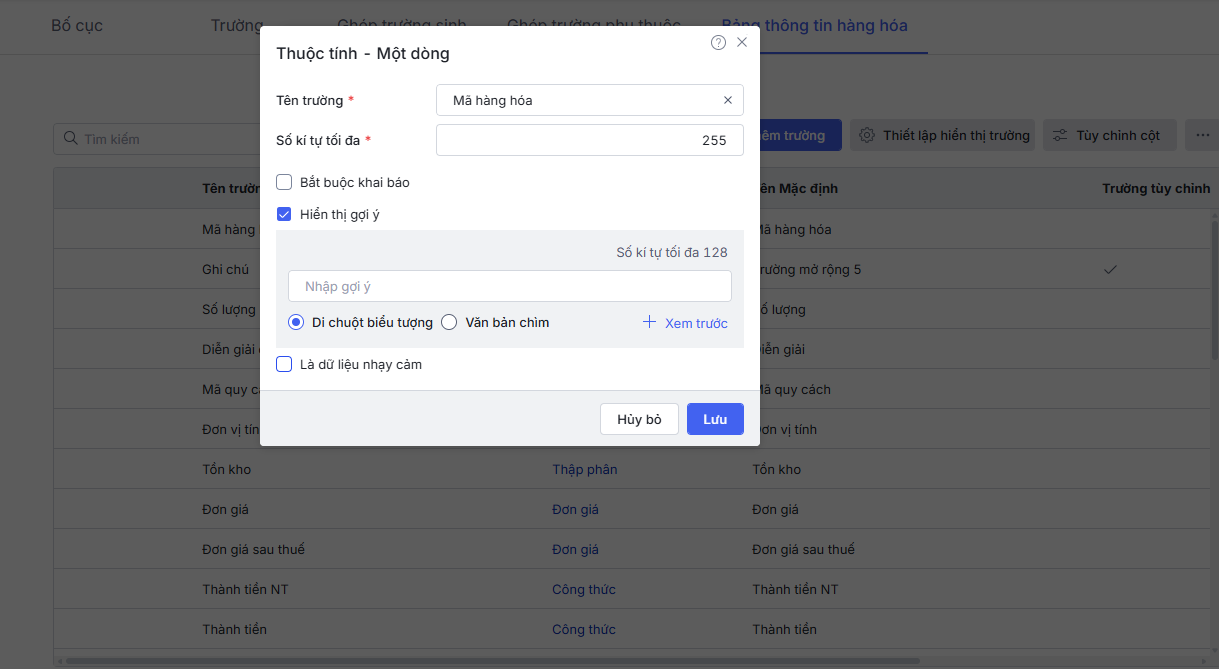This screenshot has height=669, width=1219.
Task: Focus the Nhập gợi ý input field
Action: pyautogui.click(x=510, y=286)
